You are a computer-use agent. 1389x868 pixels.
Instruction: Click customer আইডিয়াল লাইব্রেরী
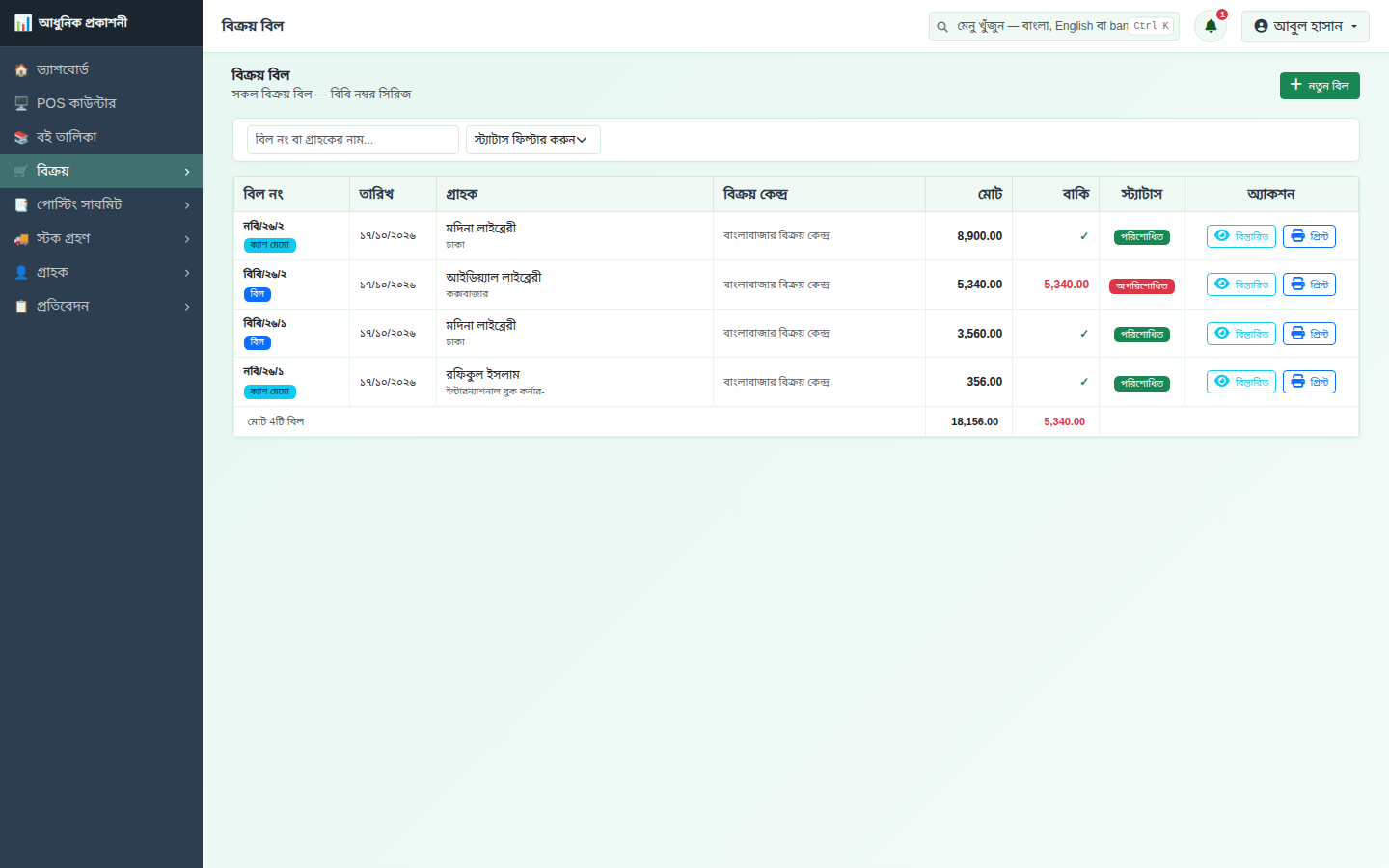click(x=494, y=278)
